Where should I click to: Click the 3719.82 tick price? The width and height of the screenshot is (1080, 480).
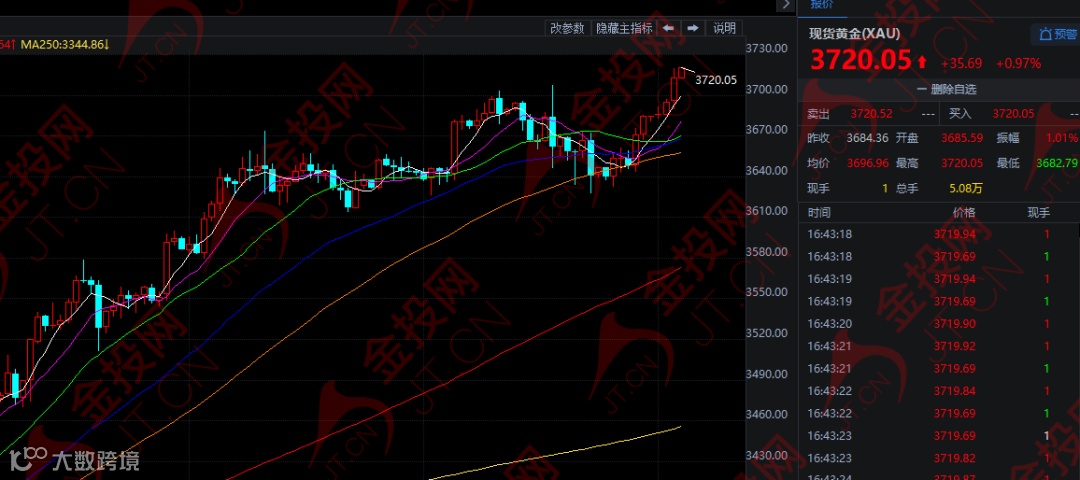click(955, 458)
